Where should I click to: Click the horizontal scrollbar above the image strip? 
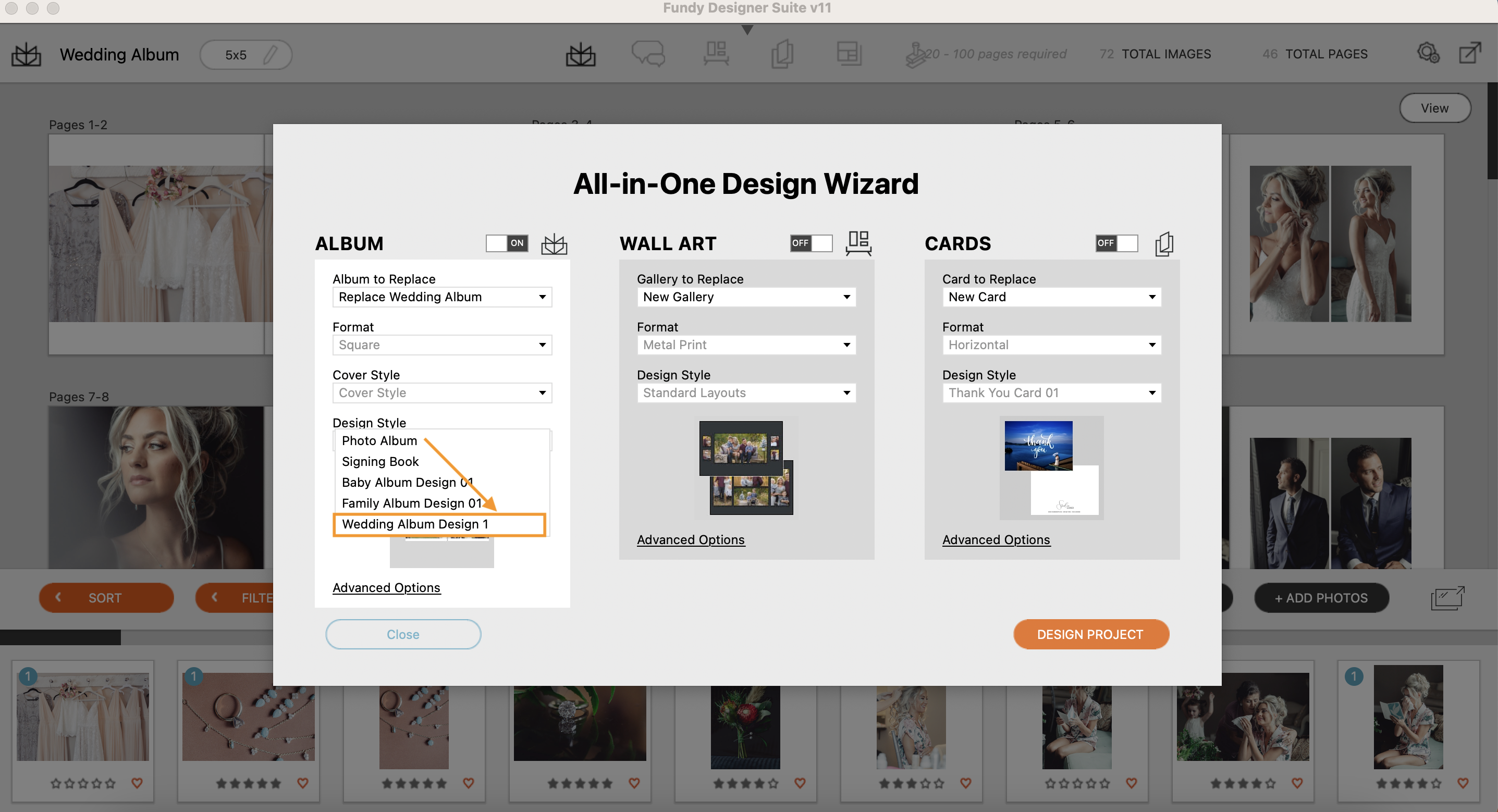[x=60, y=637]
